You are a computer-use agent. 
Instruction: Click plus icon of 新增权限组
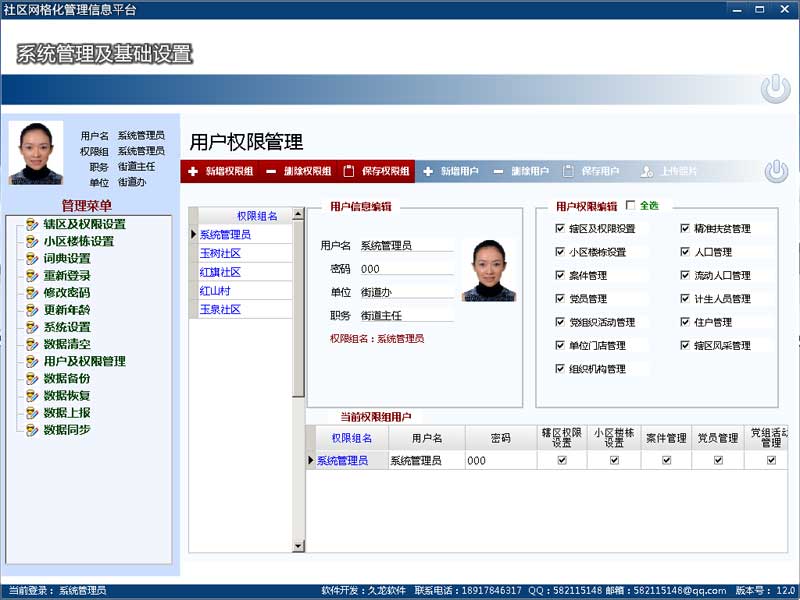(193, 171)
